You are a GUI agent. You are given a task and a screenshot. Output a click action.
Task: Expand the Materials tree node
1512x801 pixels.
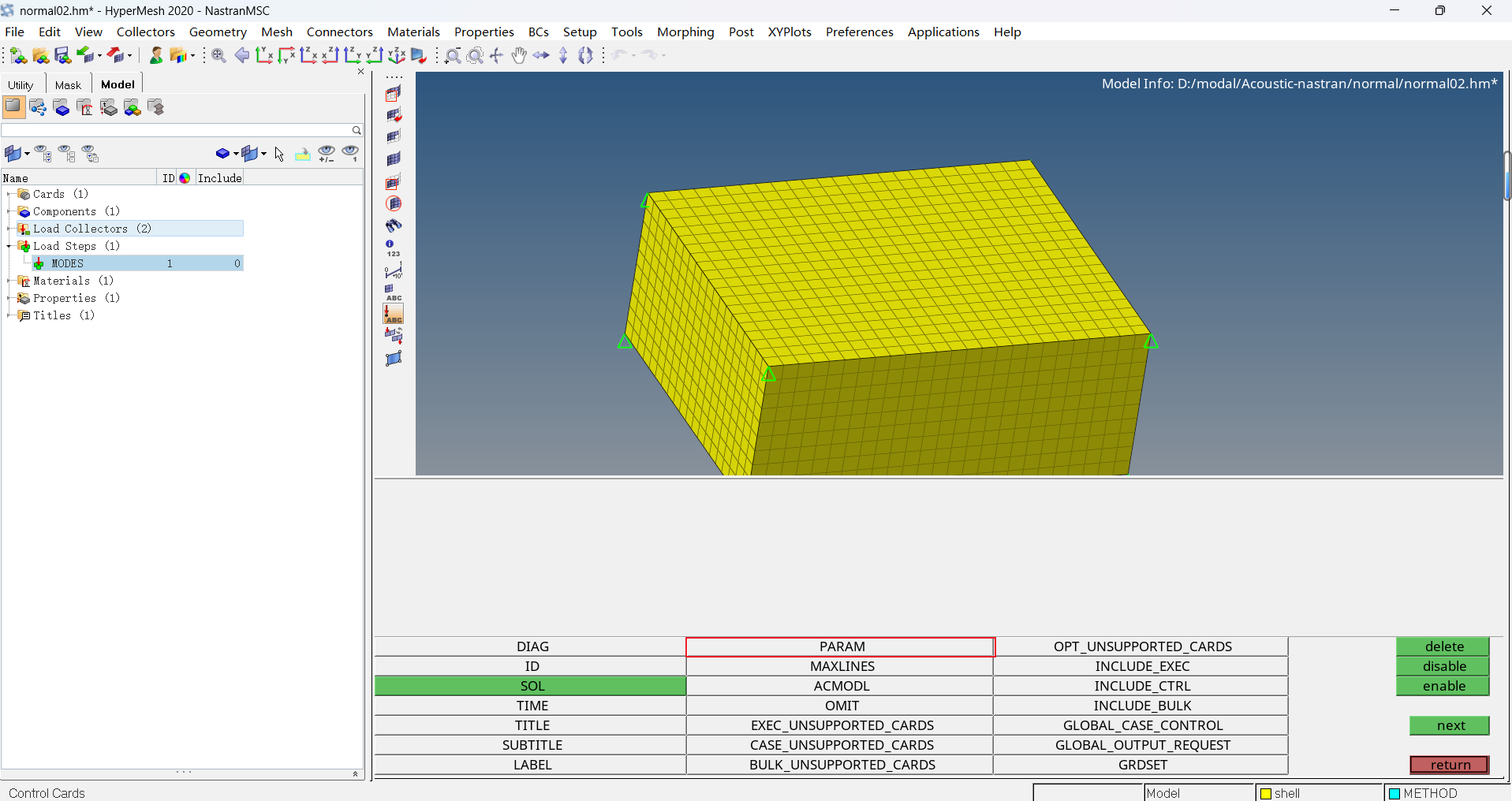coord(7,281)
